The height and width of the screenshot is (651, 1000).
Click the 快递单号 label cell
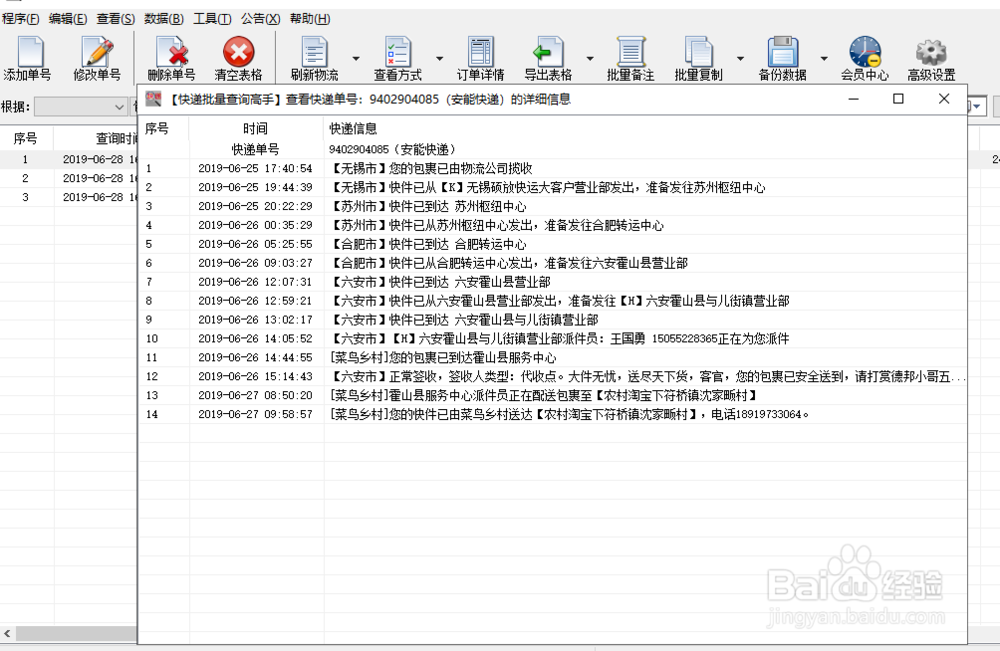(x=256, y=149)
